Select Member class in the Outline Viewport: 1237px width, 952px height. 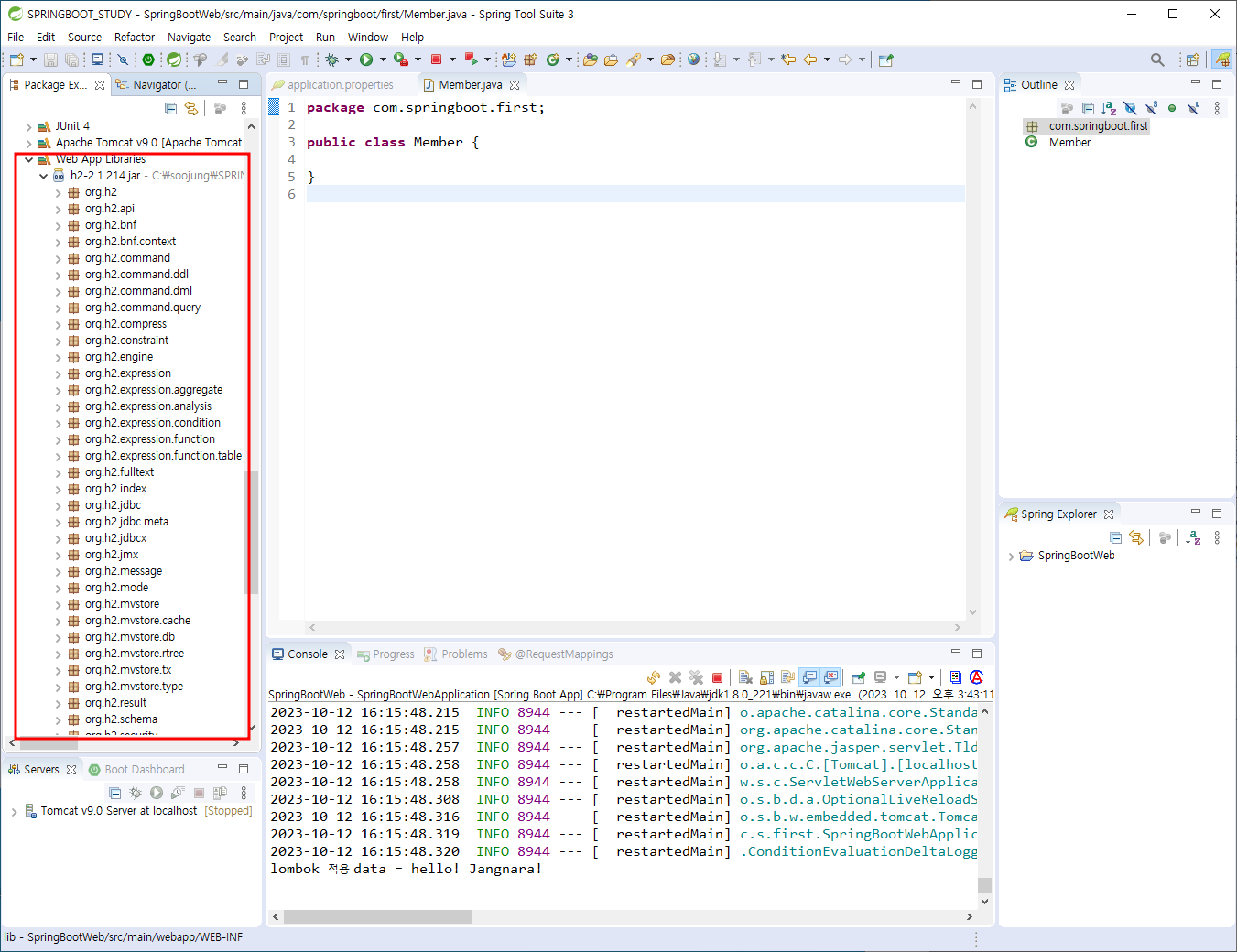[1069, 143]
